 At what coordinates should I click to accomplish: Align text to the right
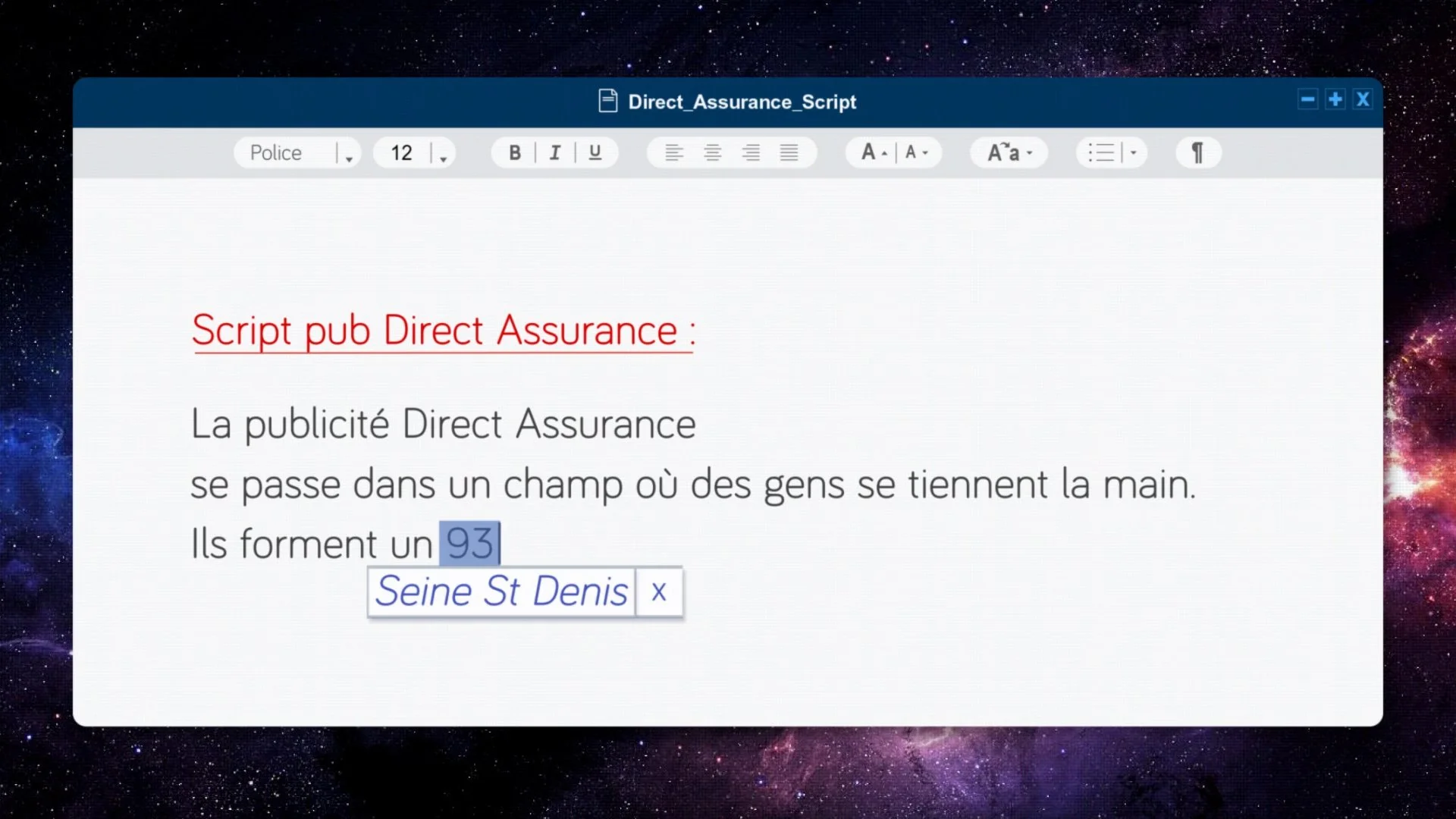tap(751, 152)
